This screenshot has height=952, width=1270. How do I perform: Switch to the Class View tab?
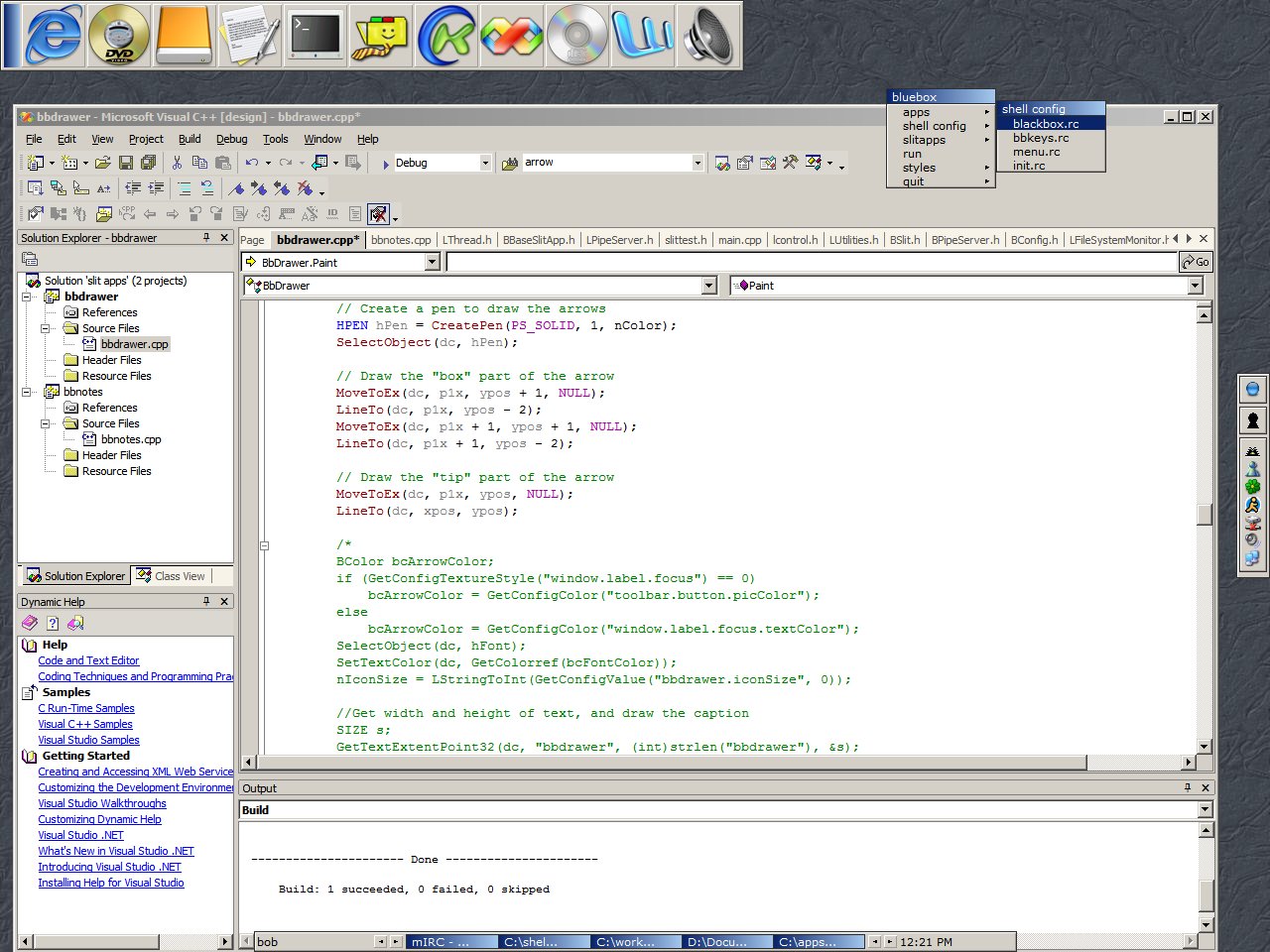pos(171,576)
